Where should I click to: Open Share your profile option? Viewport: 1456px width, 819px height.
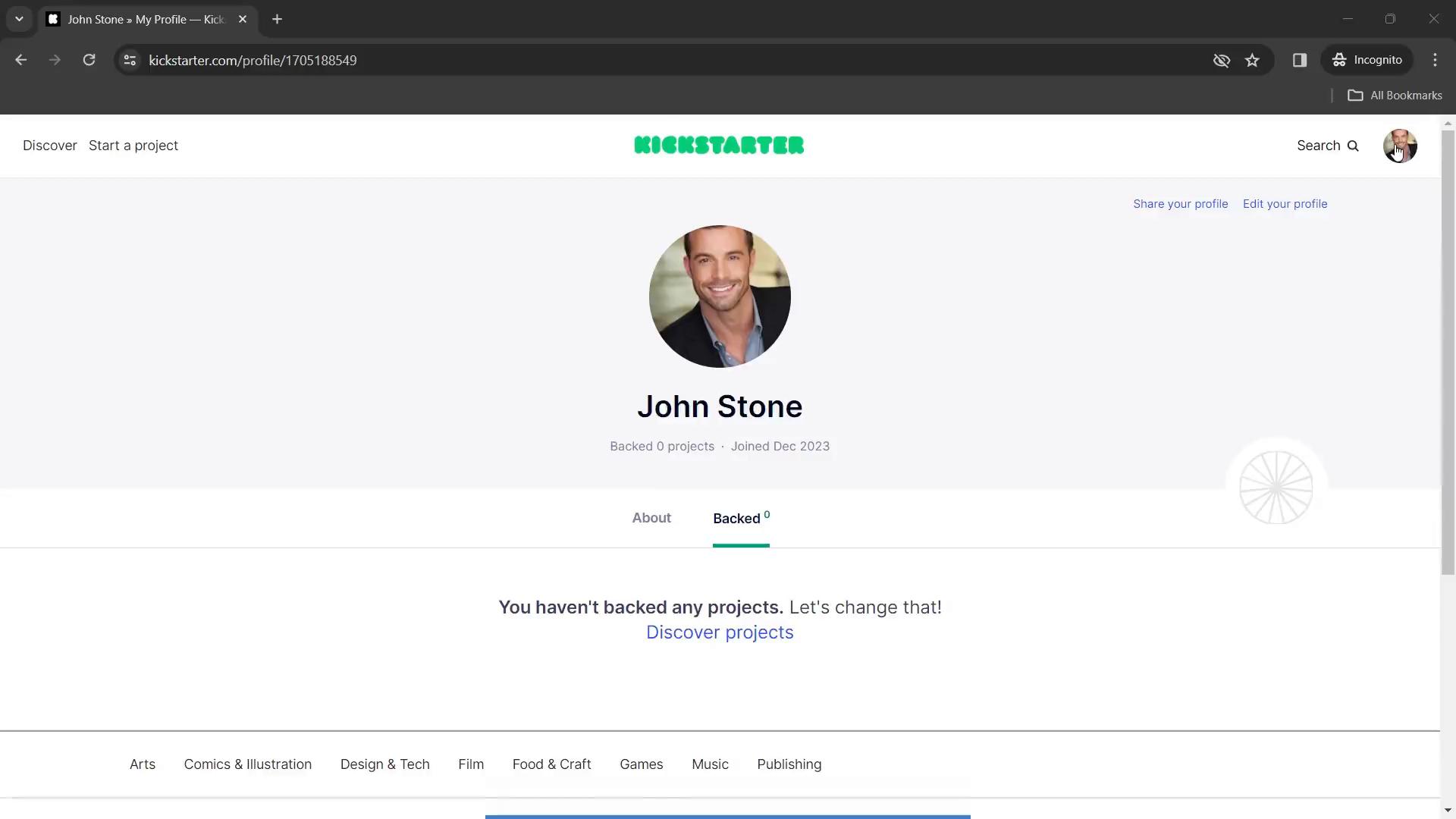coord(1181,203)
